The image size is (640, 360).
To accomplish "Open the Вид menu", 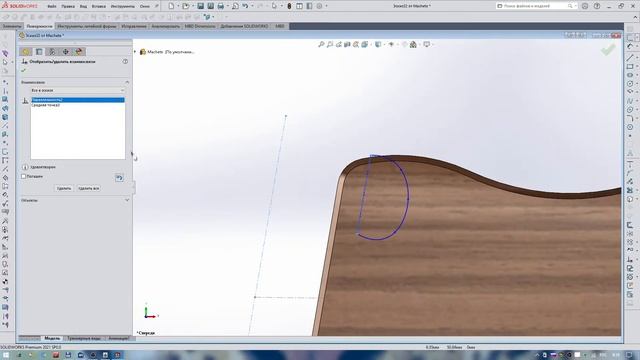I will coord(83,6).
